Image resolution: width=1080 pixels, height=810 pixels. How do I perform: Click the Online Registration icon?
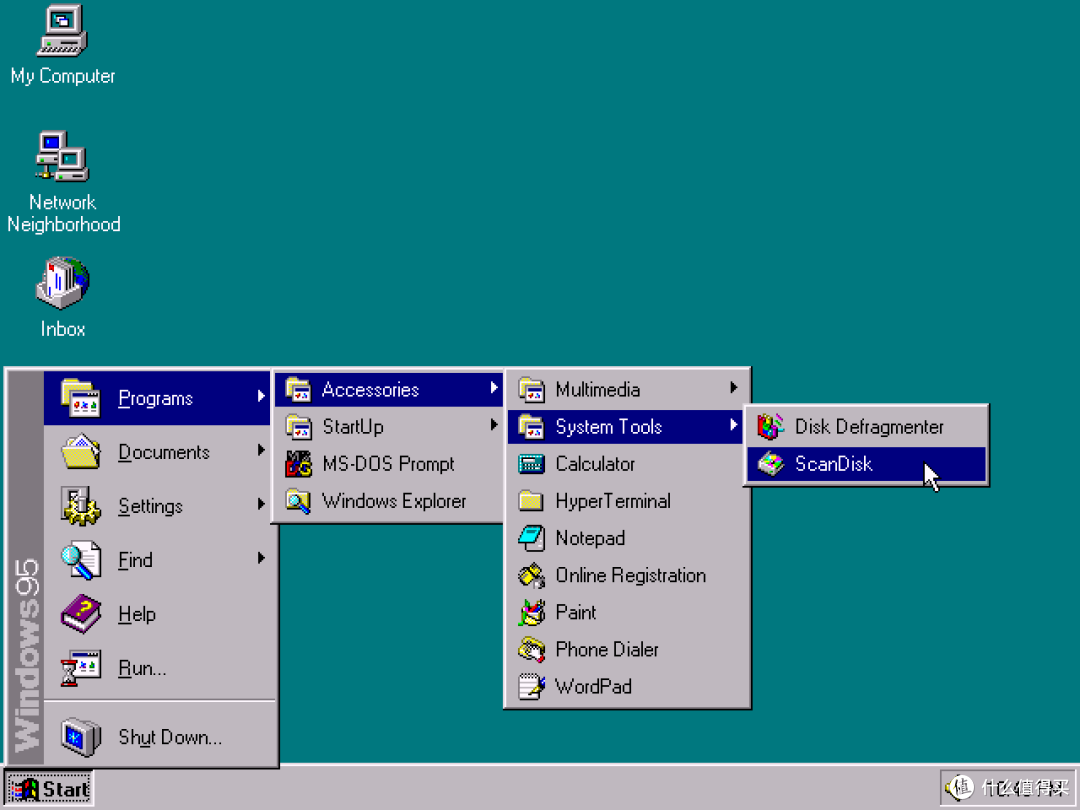531,575
